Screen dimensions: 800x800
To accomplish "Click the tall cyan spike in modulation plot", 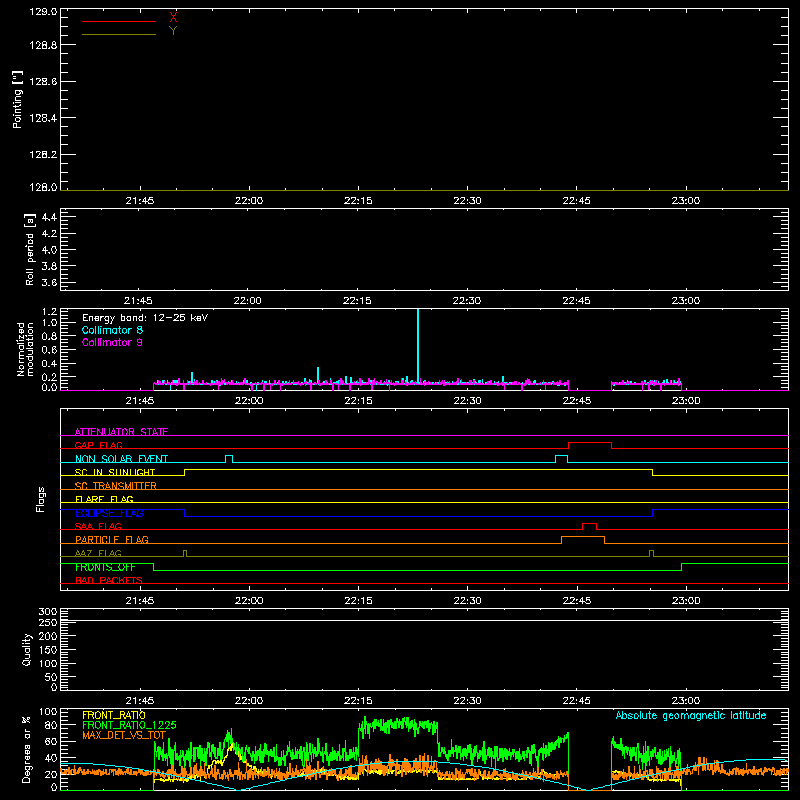I will 418,345.
